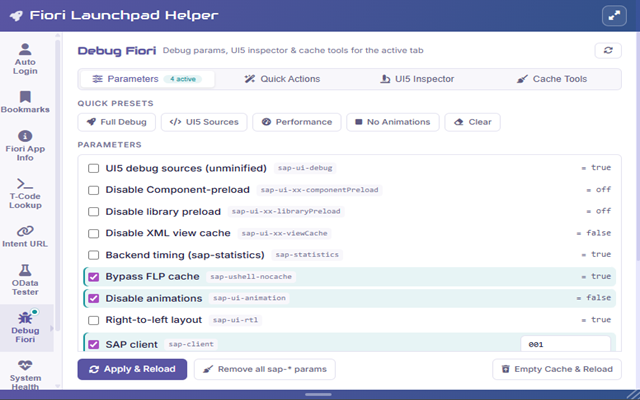Click the resize grip handle at bottom center
640x400 pixels.
click(318, 395)
